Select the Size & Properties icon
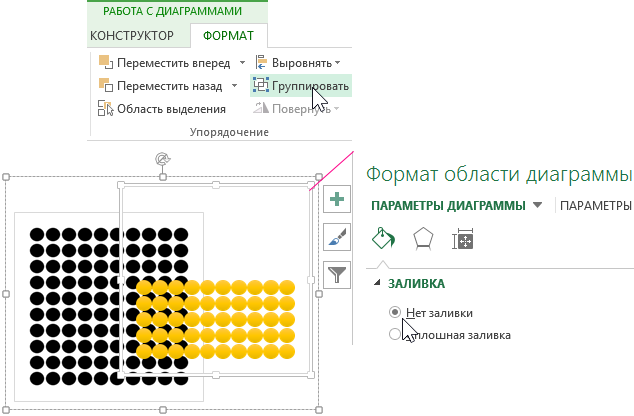Viewport: 634px width, 416px height. [x=463, y=239]
